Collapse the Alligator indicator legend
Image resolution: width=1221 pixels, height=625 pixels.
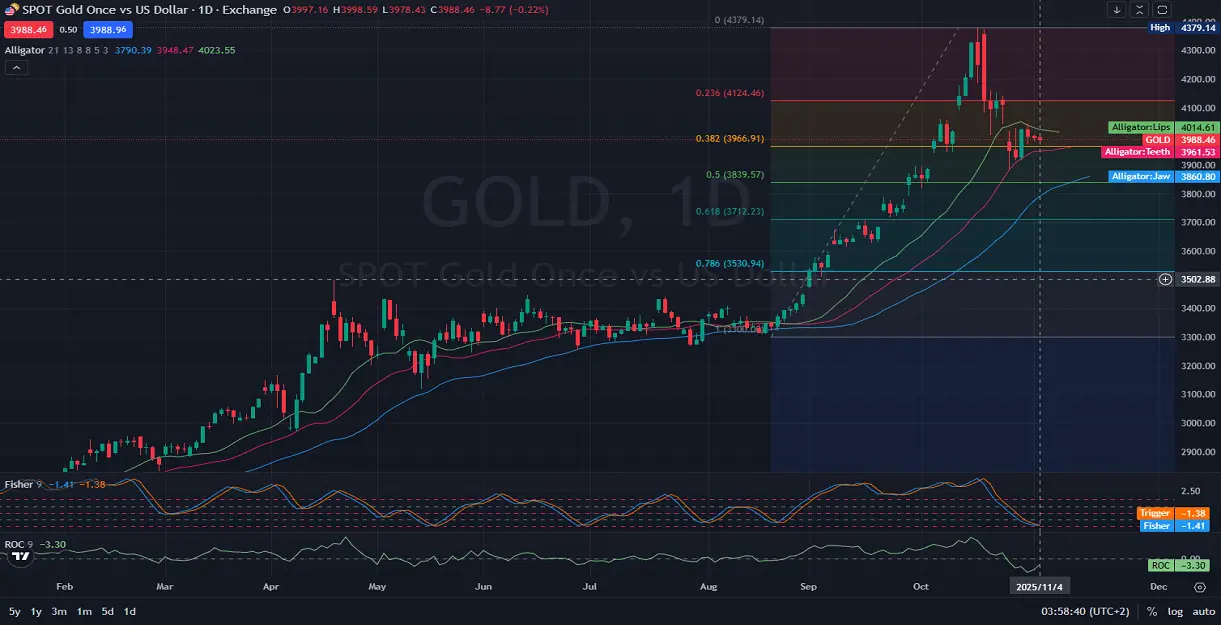click(15, 68)
